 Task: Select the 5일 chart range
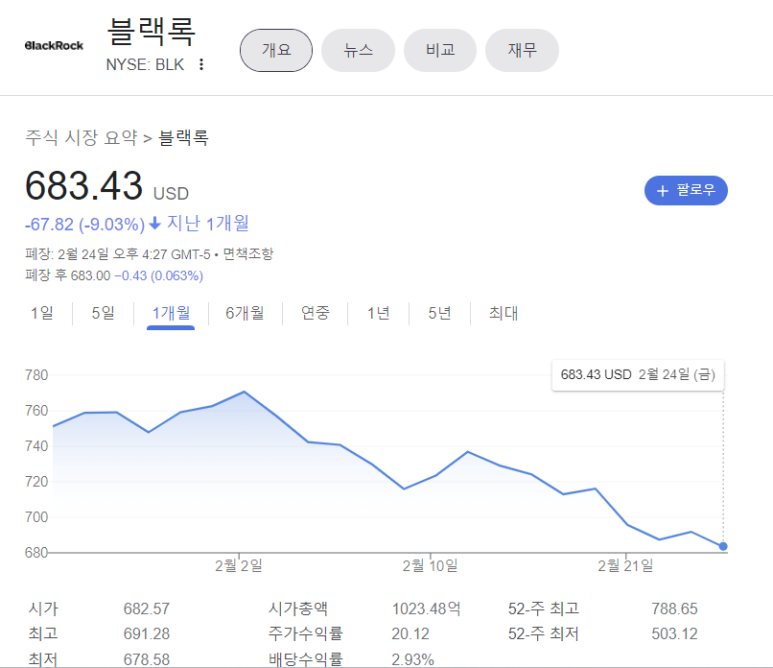(x=103, y=313)
